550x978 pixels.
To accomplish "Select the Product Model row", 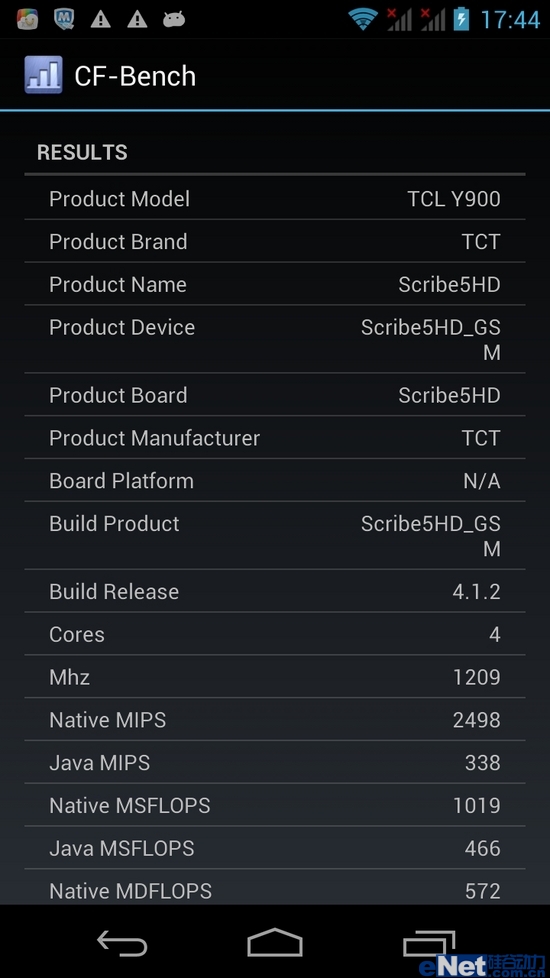I will click(x=275, y=198).
